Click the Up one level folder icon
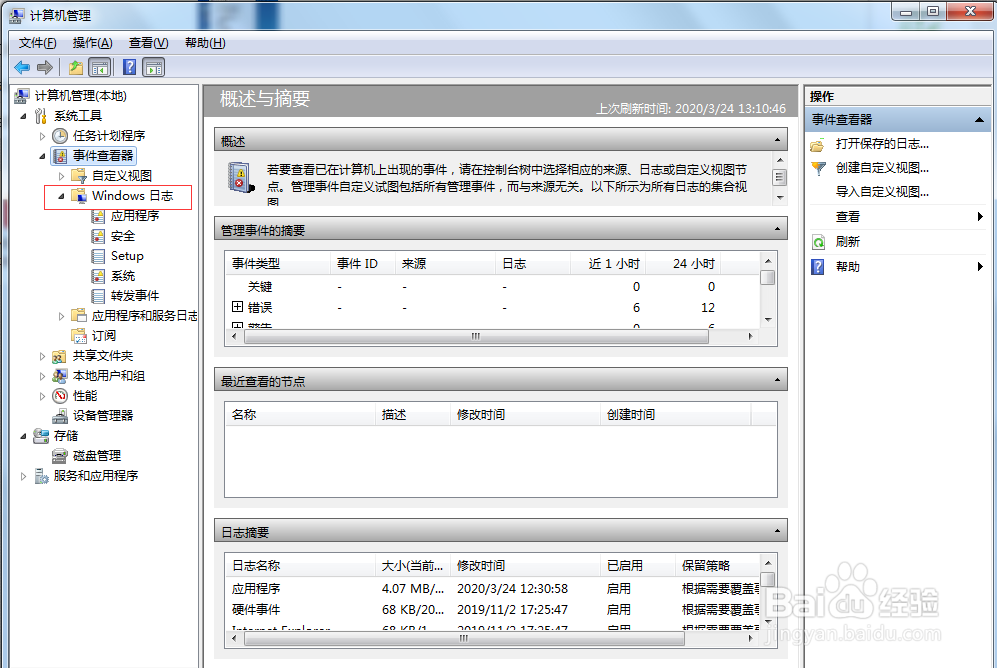 pyautogui.click(x=76, y=67)
